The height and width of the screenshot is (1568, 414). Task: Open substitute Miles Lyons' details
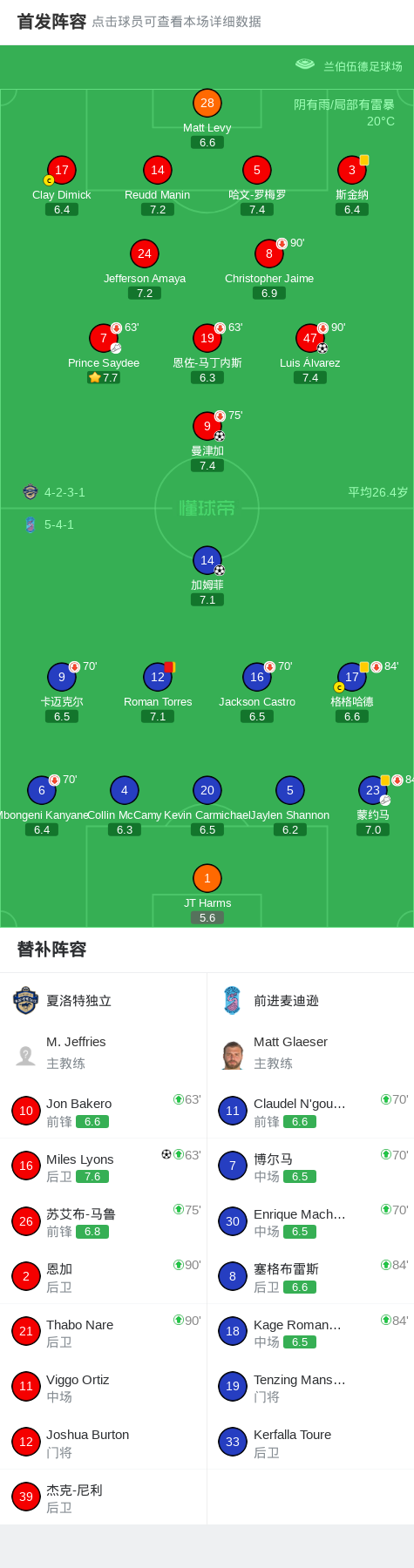point(104,1166)
